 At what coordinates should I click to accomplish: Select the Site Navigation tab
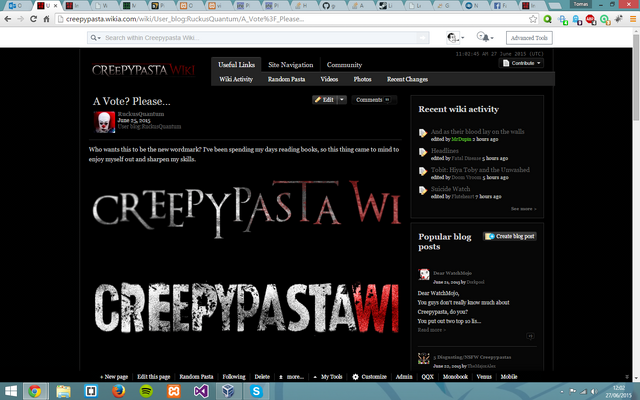point(291,64)
